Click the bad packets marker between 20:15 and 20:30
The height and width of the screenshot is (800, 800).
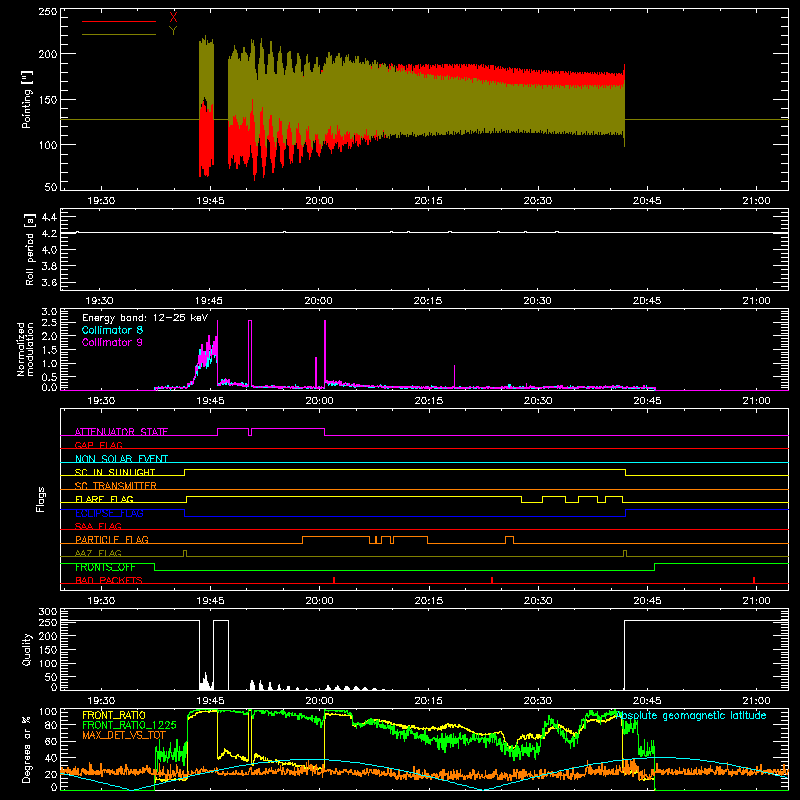[492, 580]
